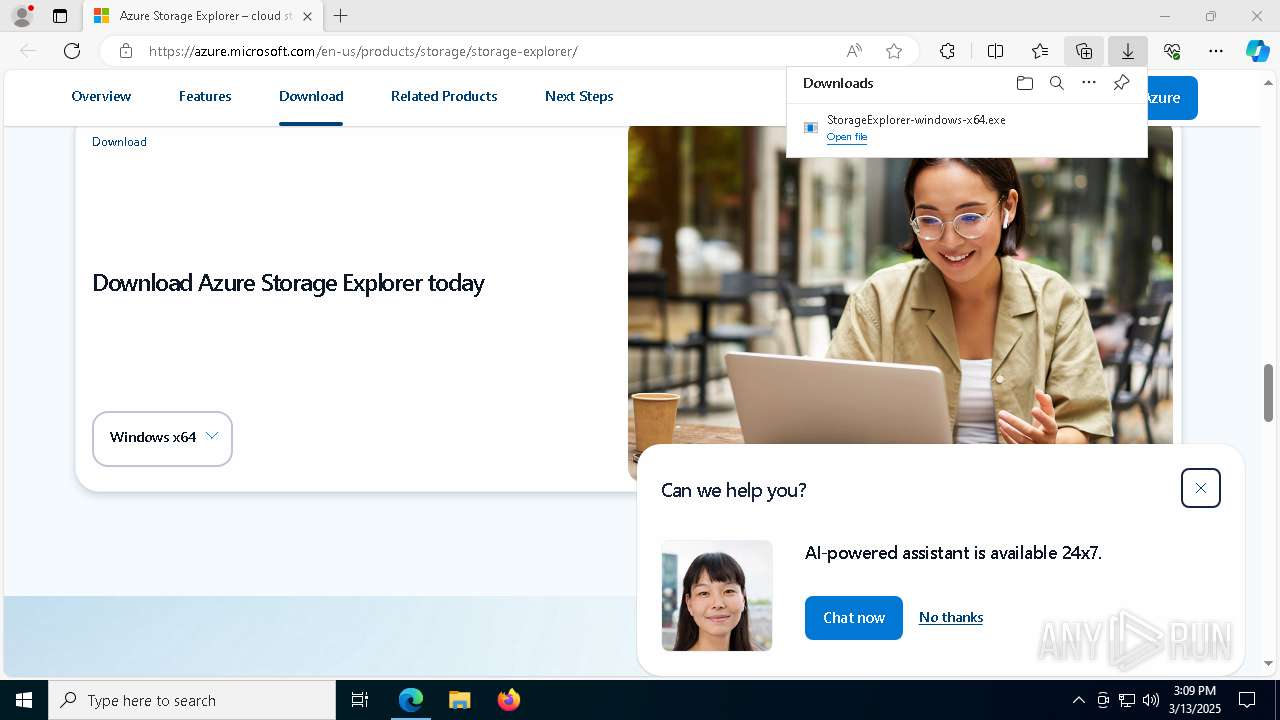Refresh the current page

click(x=72, y=51)
